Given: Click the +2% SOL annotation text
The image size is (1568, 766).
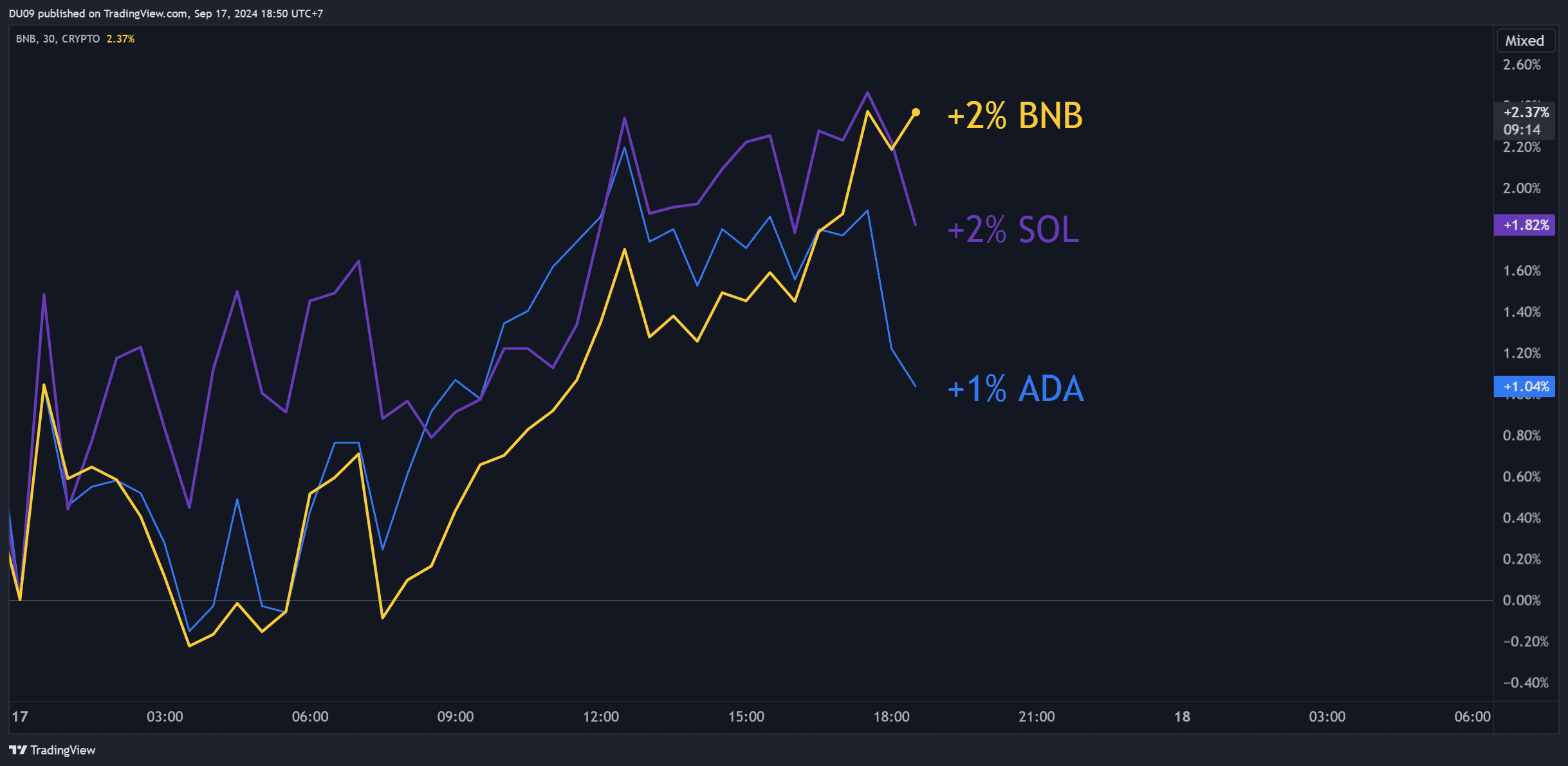Looking at the screenshot, I should (1013, 229).
